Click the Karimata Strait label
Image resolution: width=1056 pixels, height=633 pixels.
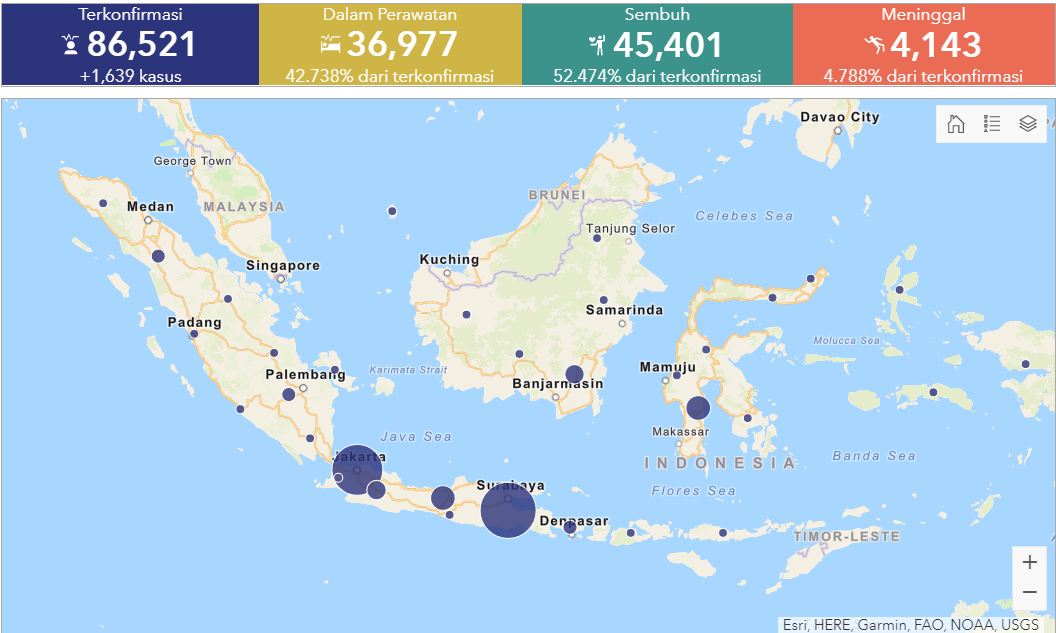408,370
